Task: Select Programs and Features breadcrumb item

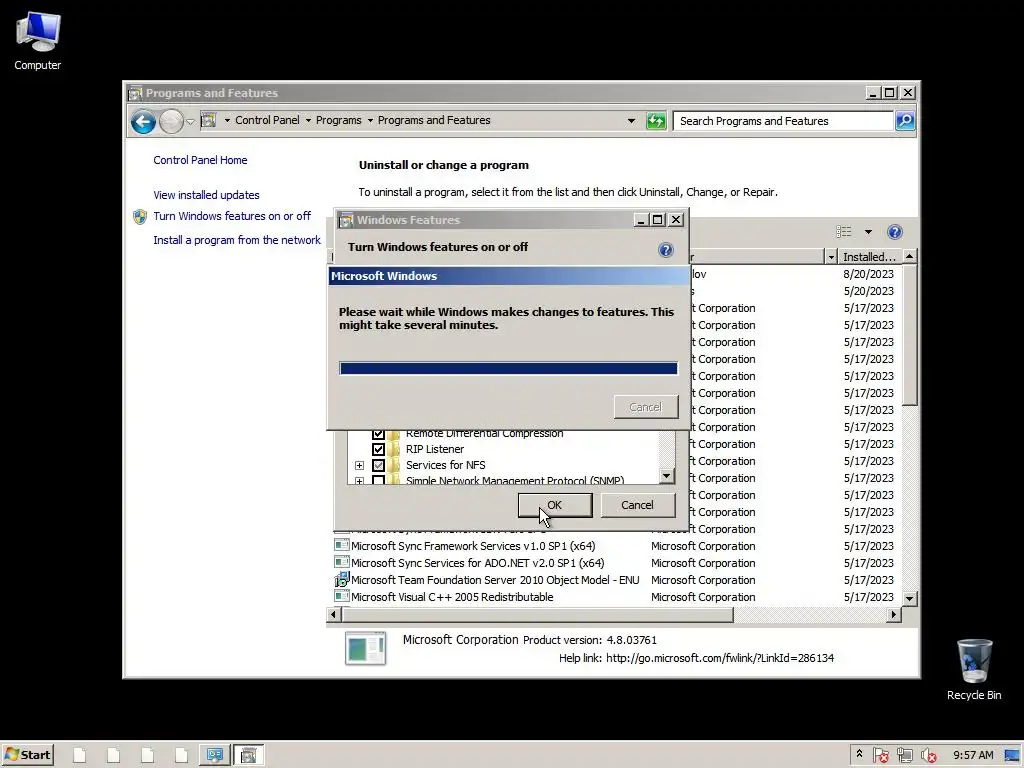Action: click(434, 120)
